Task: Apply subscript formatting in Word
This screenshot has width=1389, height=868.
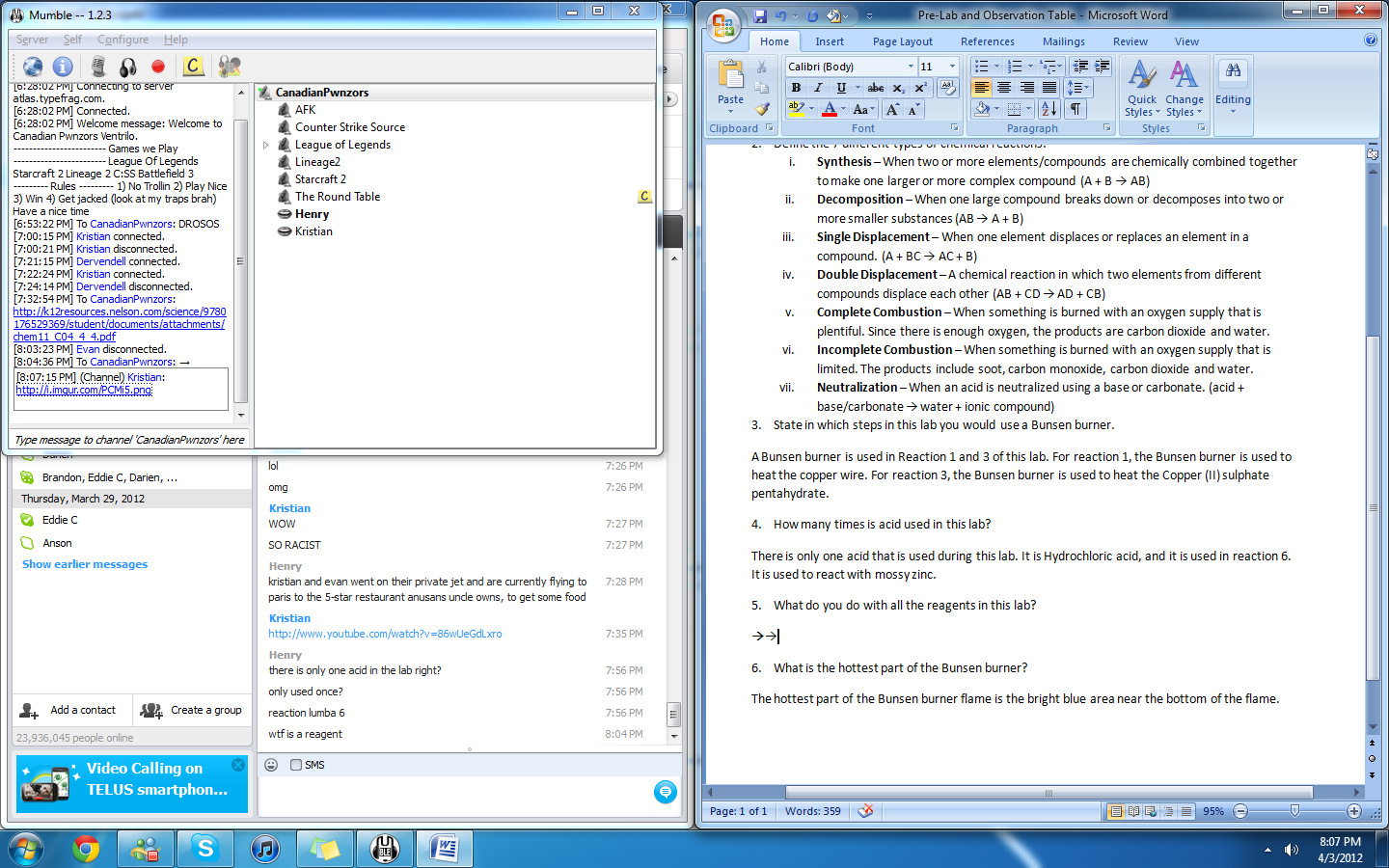Action: 898,88
